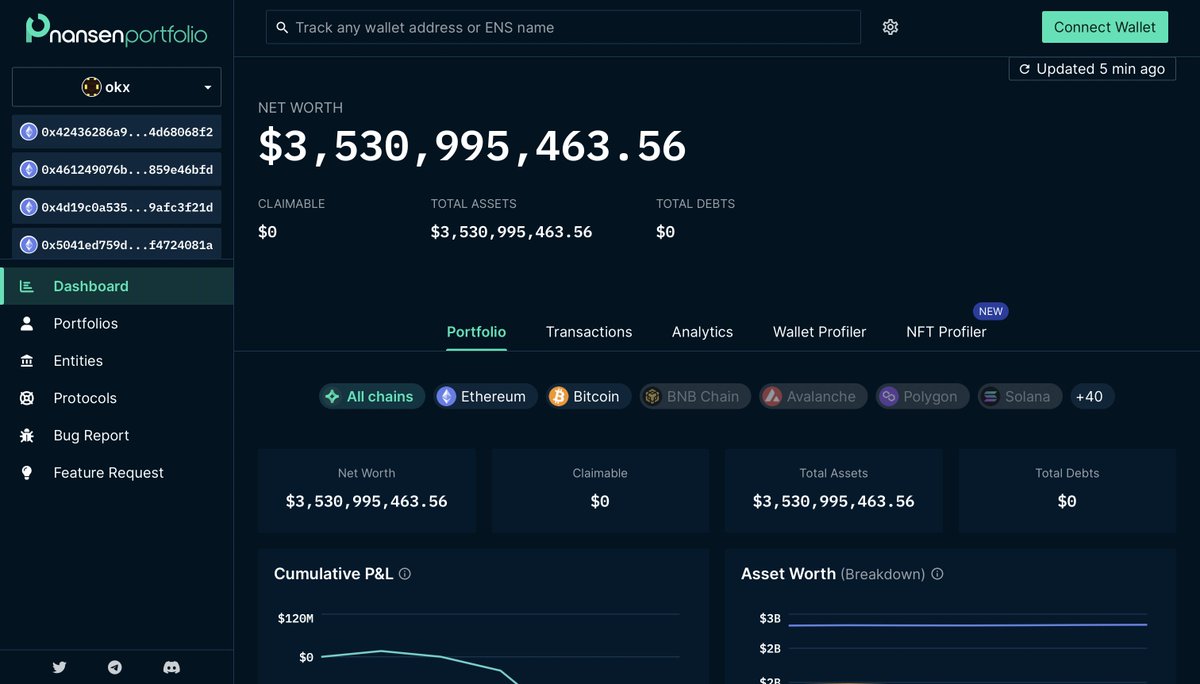The width and height of the screenshot is (1200, 684).
Task: Select wallet address 0x461249076b...859e46bfd
Action: (x=117, y=169)
